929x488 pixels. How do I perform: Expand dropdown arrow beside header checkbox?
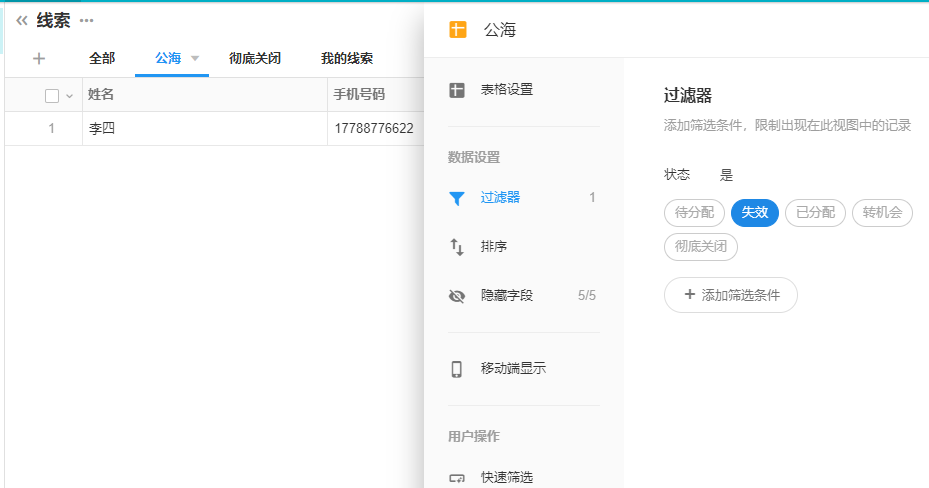pos(69,96)
